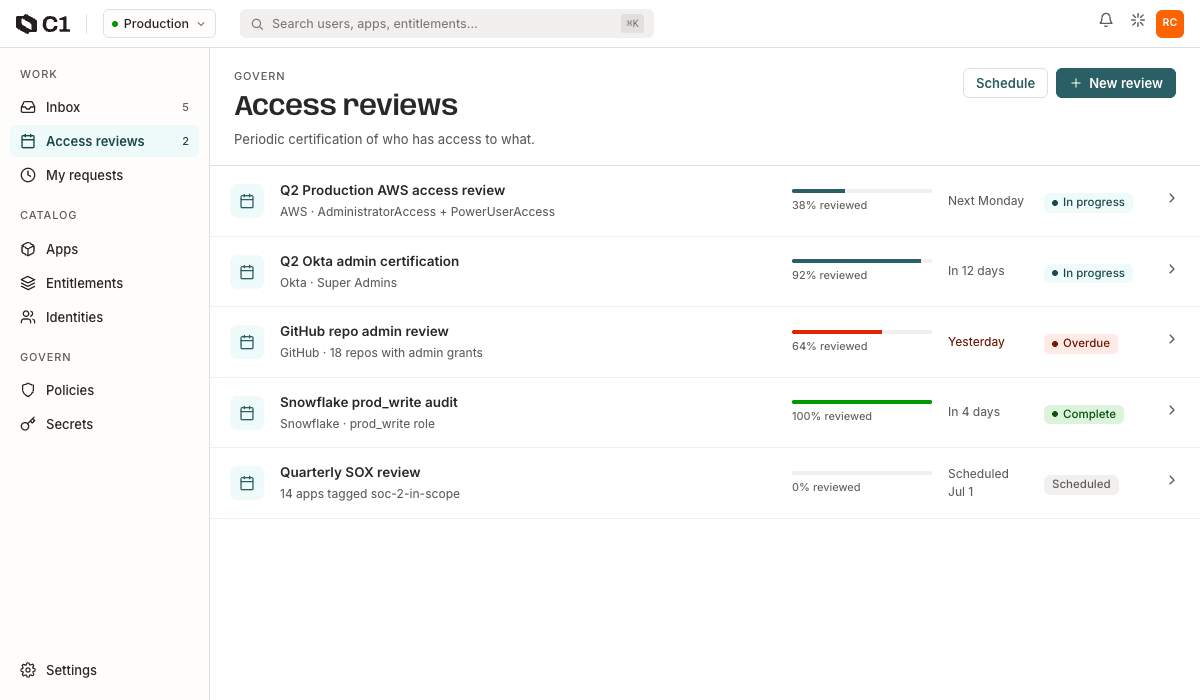1200x700 pixels.
Task: Click the Inbox count badge 5
Action: coord(185,107)
